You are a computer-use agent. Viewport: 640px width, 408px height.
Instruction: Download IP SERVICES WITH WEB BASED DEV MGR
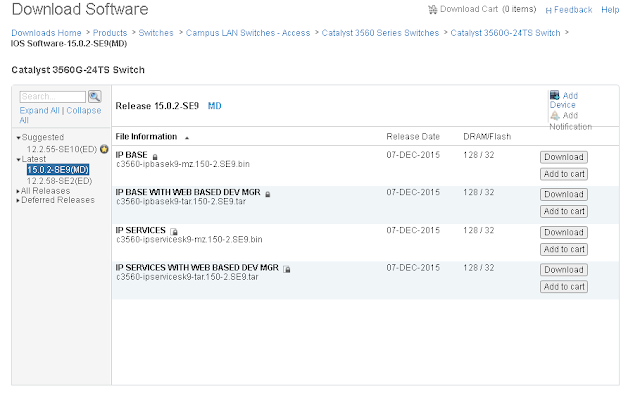coord(564,270)
